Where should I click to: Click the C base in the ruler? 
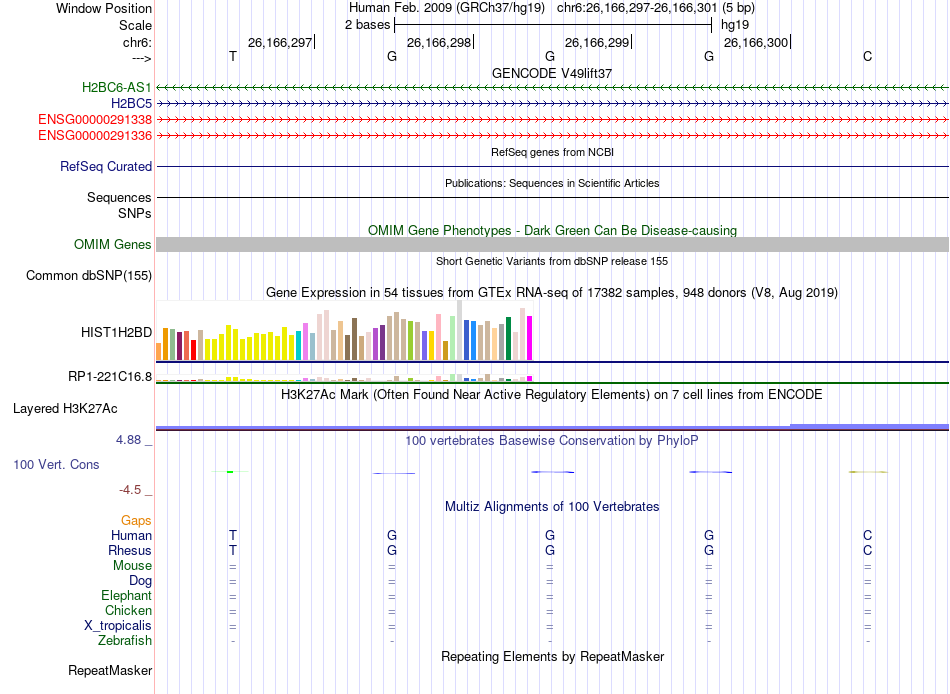pyautogui.click(x=868, y=56)
